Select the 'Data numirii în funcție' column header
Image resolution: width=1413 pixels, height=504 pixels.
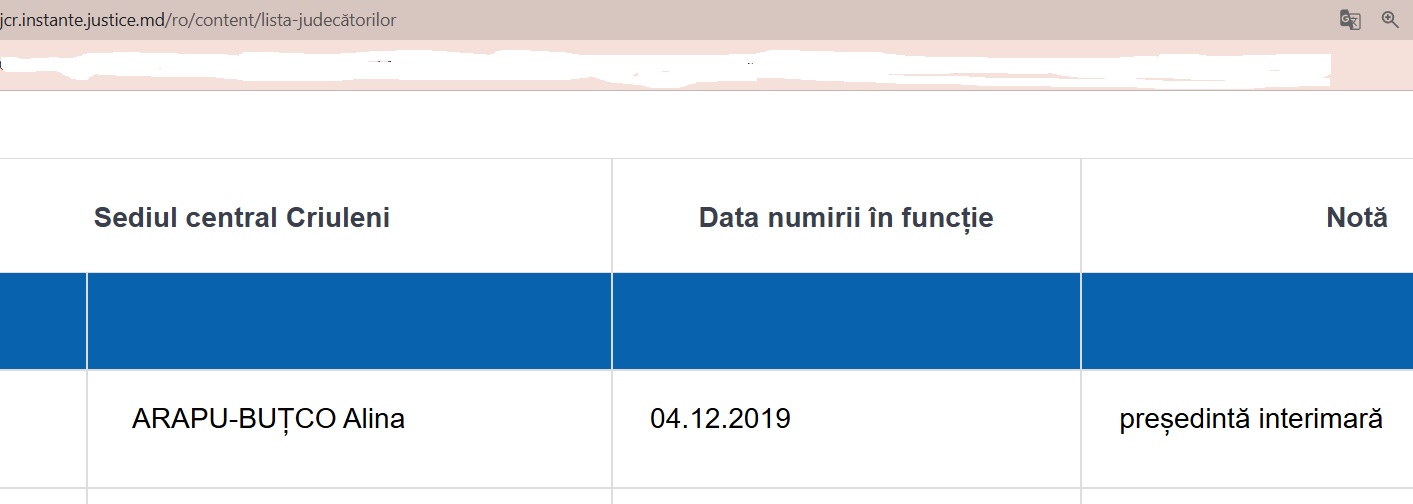click(x=846, y=217)
